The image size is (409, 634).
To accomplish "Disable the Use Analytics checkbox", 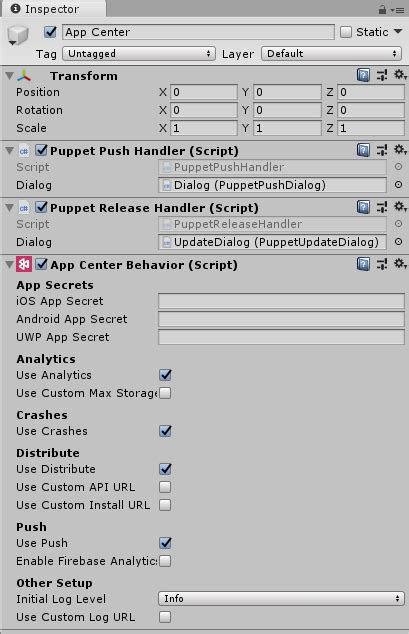I will pyautogui.click(x=165, y=375).
